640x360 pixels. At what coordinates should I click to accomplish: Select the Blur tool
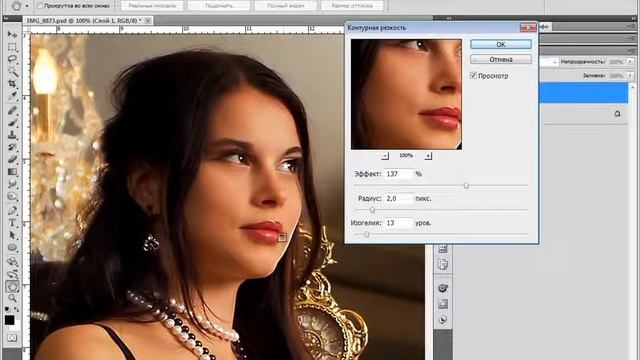coord(12,184)
